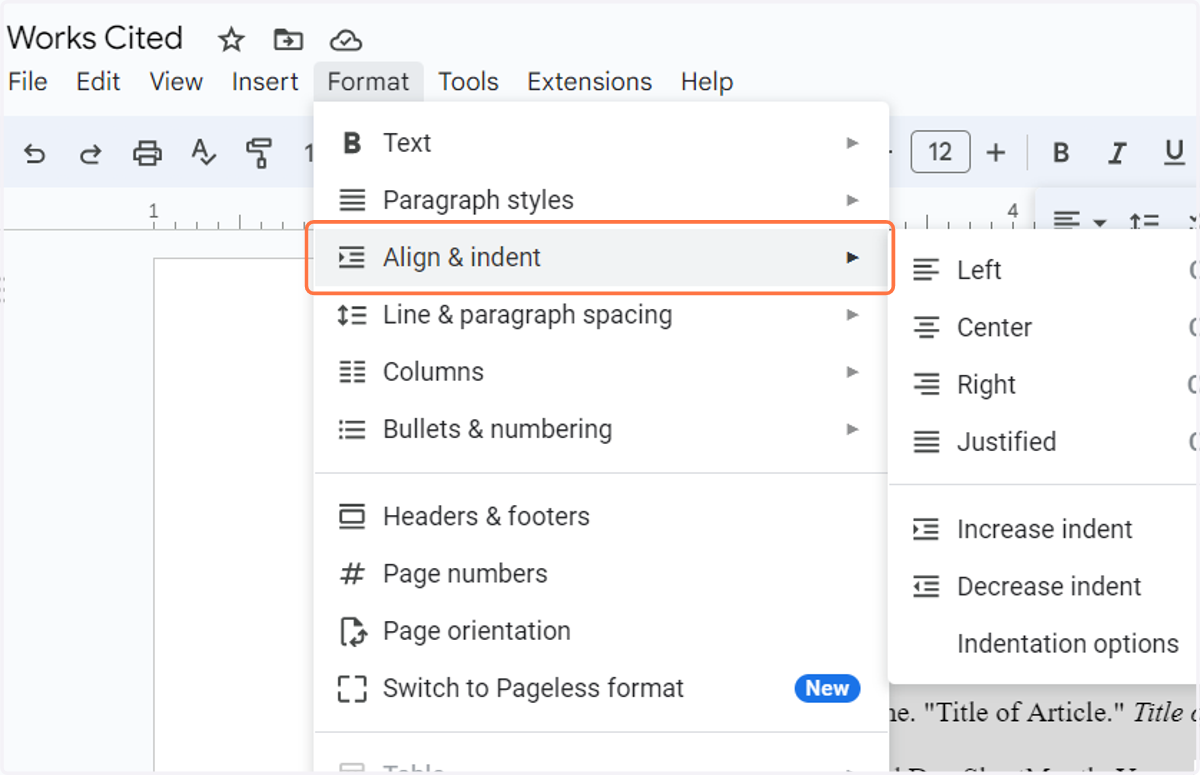Viewport: 1200px width, 775px height.
Task: Open the Extensions menu
Action: click(x=589, y=82)
